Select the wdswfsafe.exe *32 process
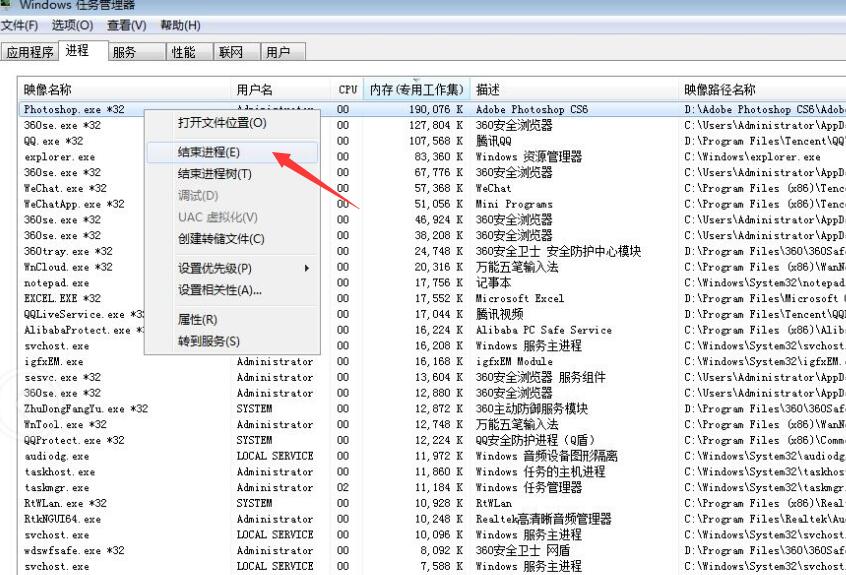Viewport: 846px width, 575px height. (74, 551)
